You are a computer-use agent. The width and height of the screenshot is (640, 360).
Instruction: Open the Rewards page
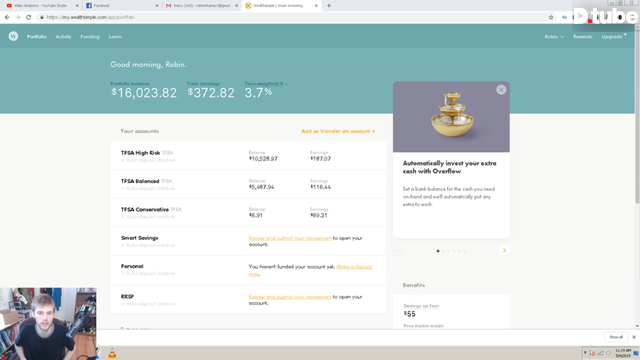pos(582,37)
